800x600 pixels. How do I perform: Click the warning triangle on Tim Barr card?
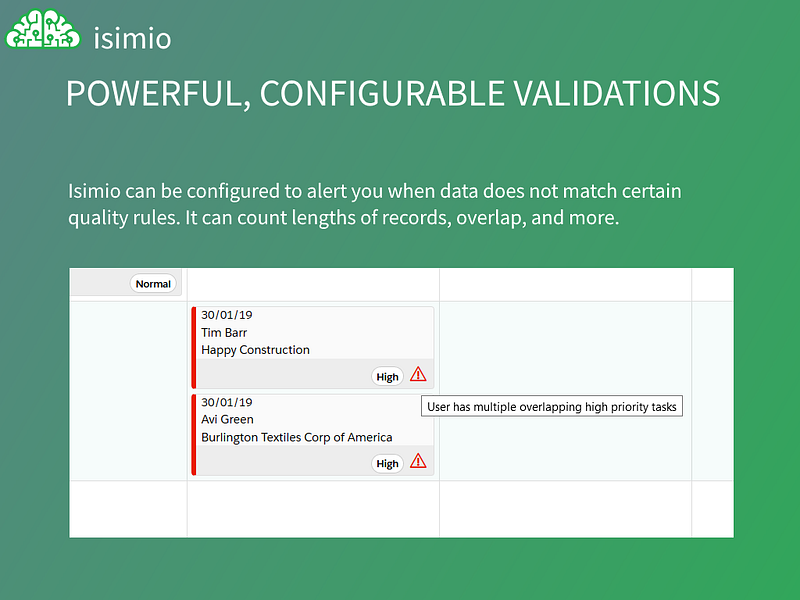click(418, 374)
